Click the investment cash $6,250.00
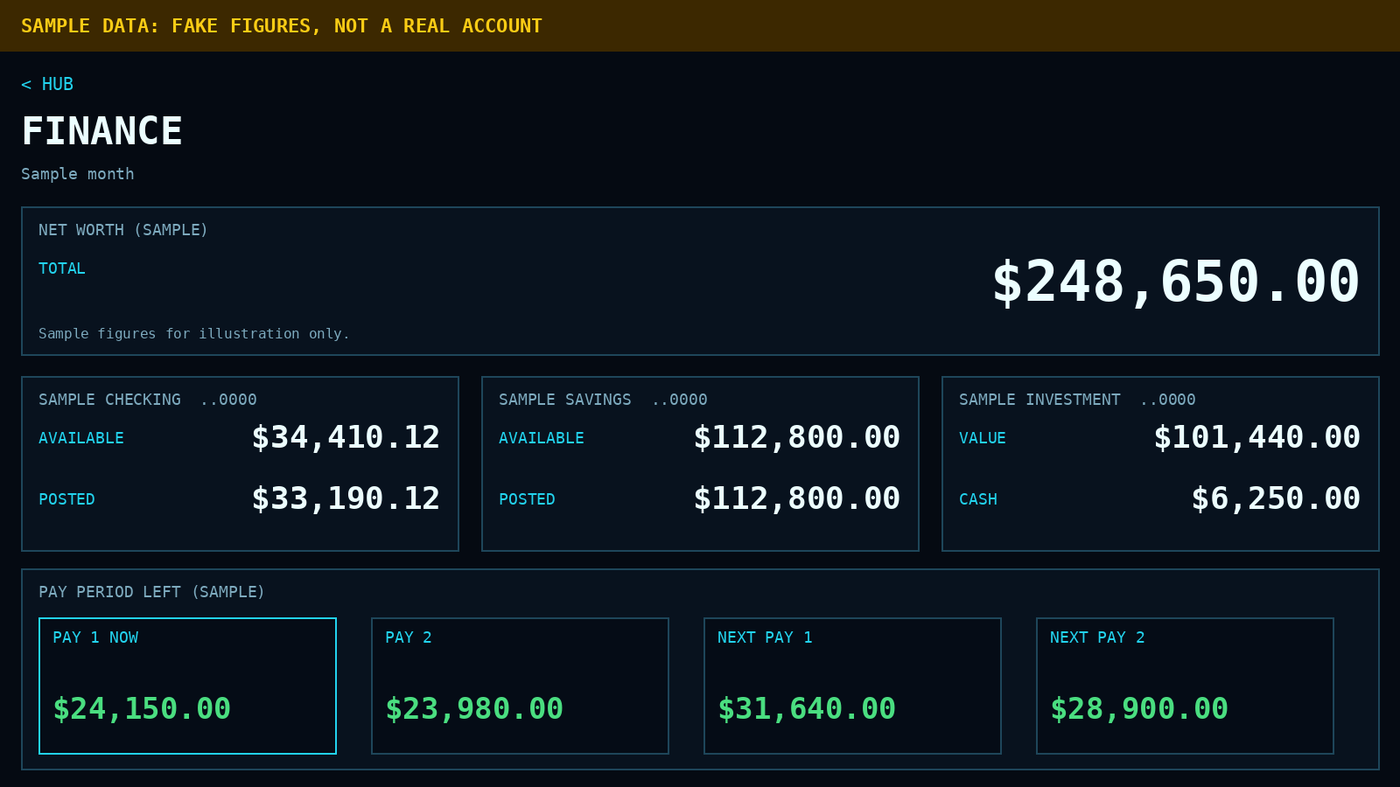This screenshot has width=1400, height=787. (1276, 498)
